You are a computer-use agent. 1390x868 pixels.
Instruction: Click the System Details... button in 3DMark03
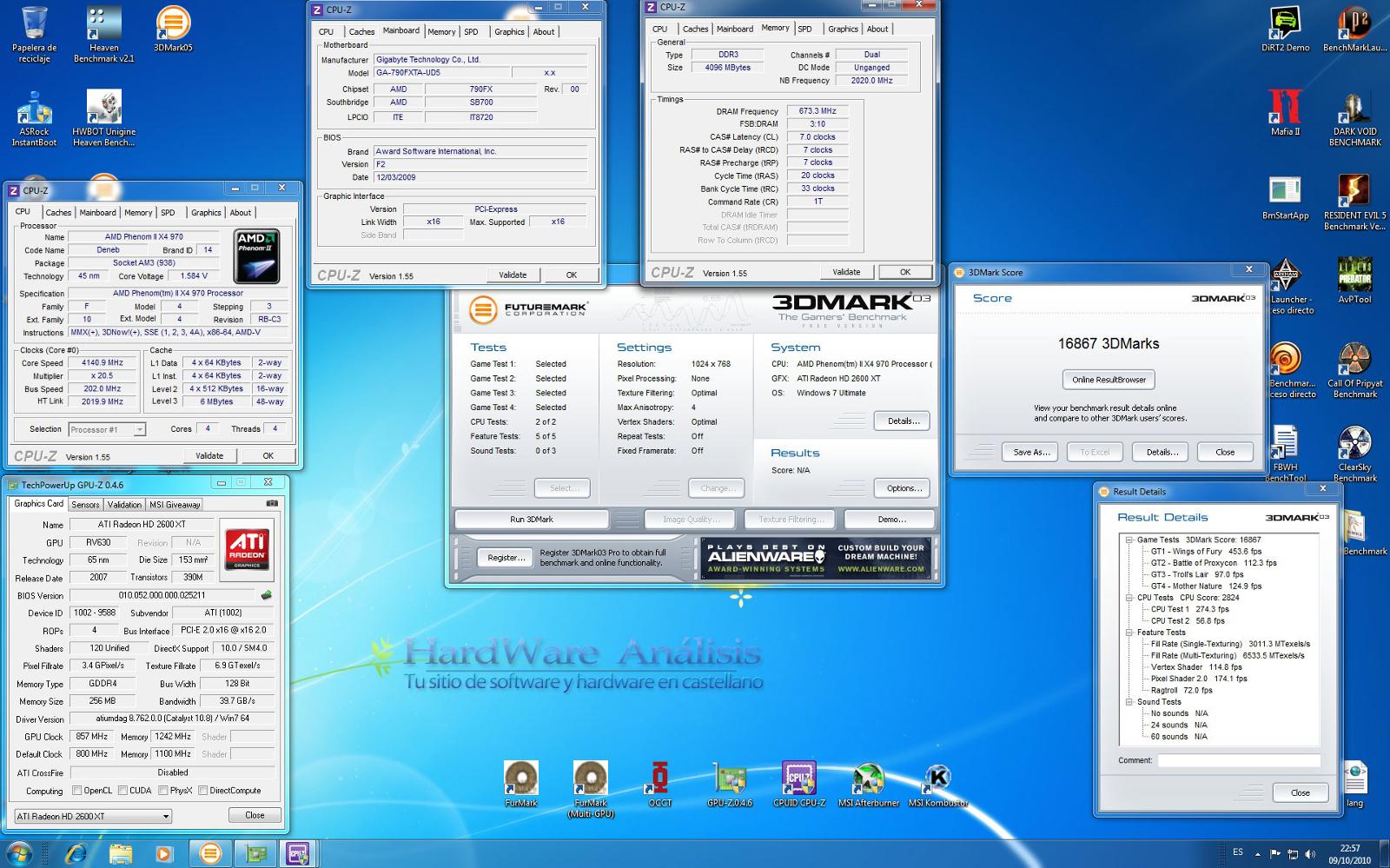[x=903, y=421]
